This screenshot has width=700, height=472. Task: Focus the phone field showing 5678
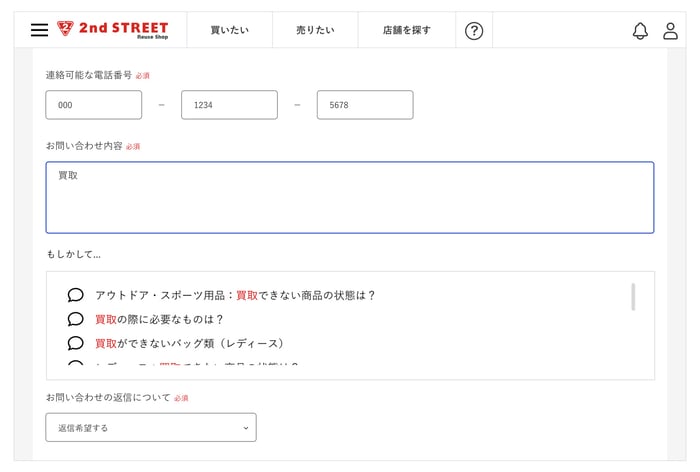(x=365, y=105)
